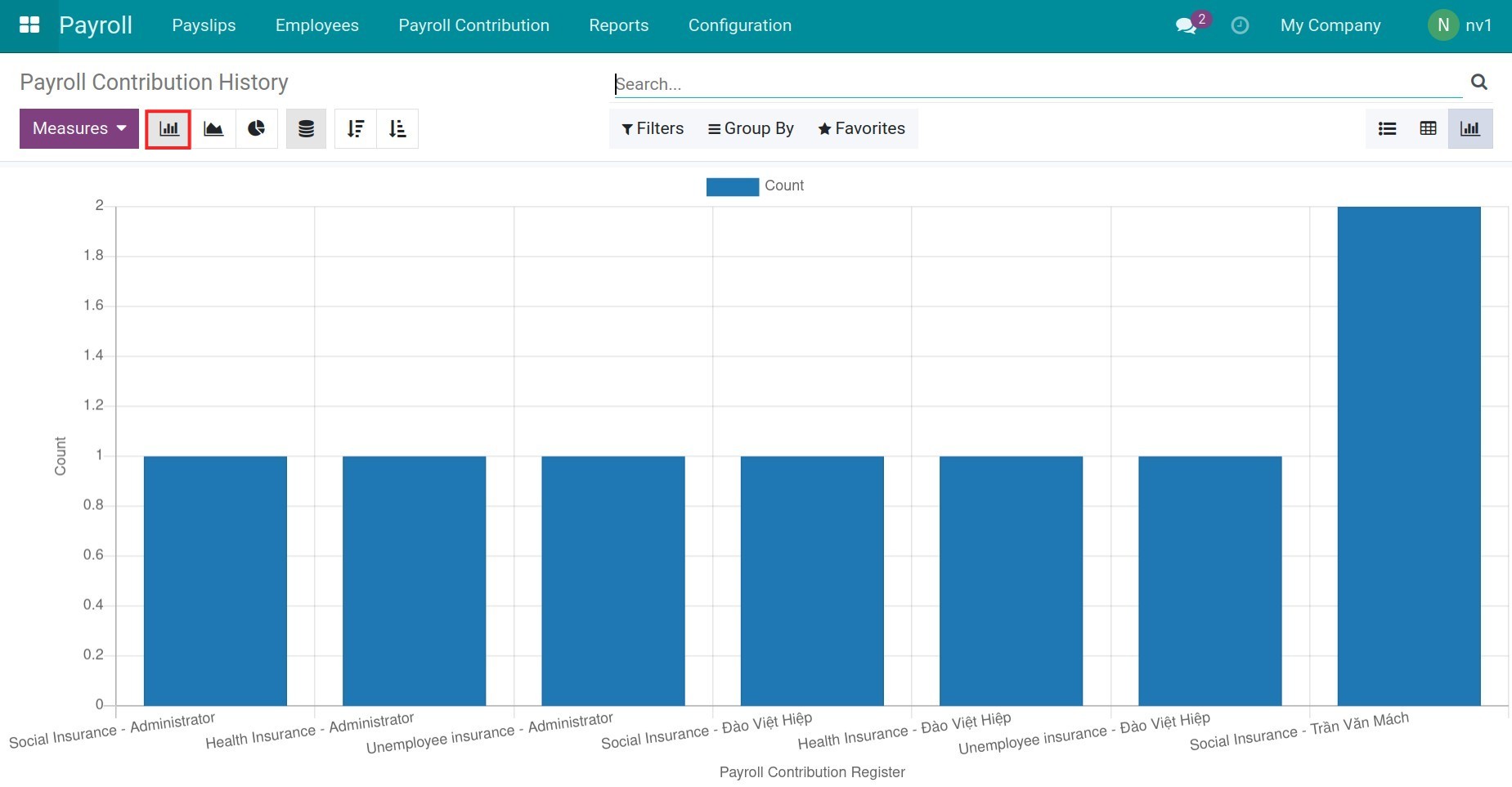Viewport: 1512px width, 787px height.
Task: Select the graph view icon
Action: pos(1470,128)
